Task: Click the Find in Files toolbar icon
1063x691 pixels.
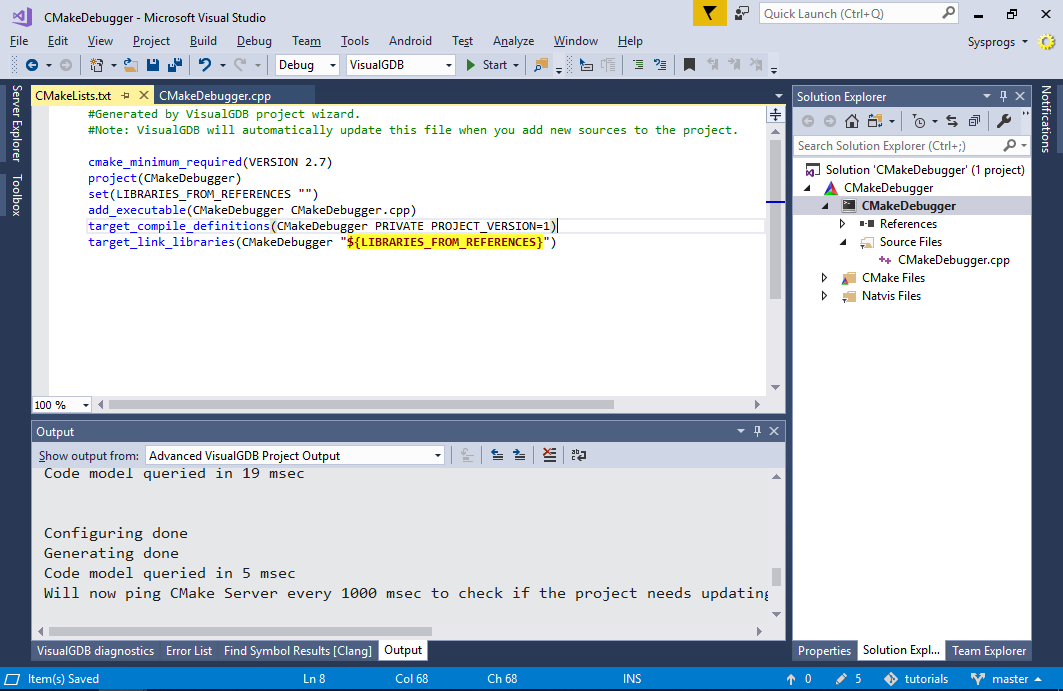Action: click(540, 65)
